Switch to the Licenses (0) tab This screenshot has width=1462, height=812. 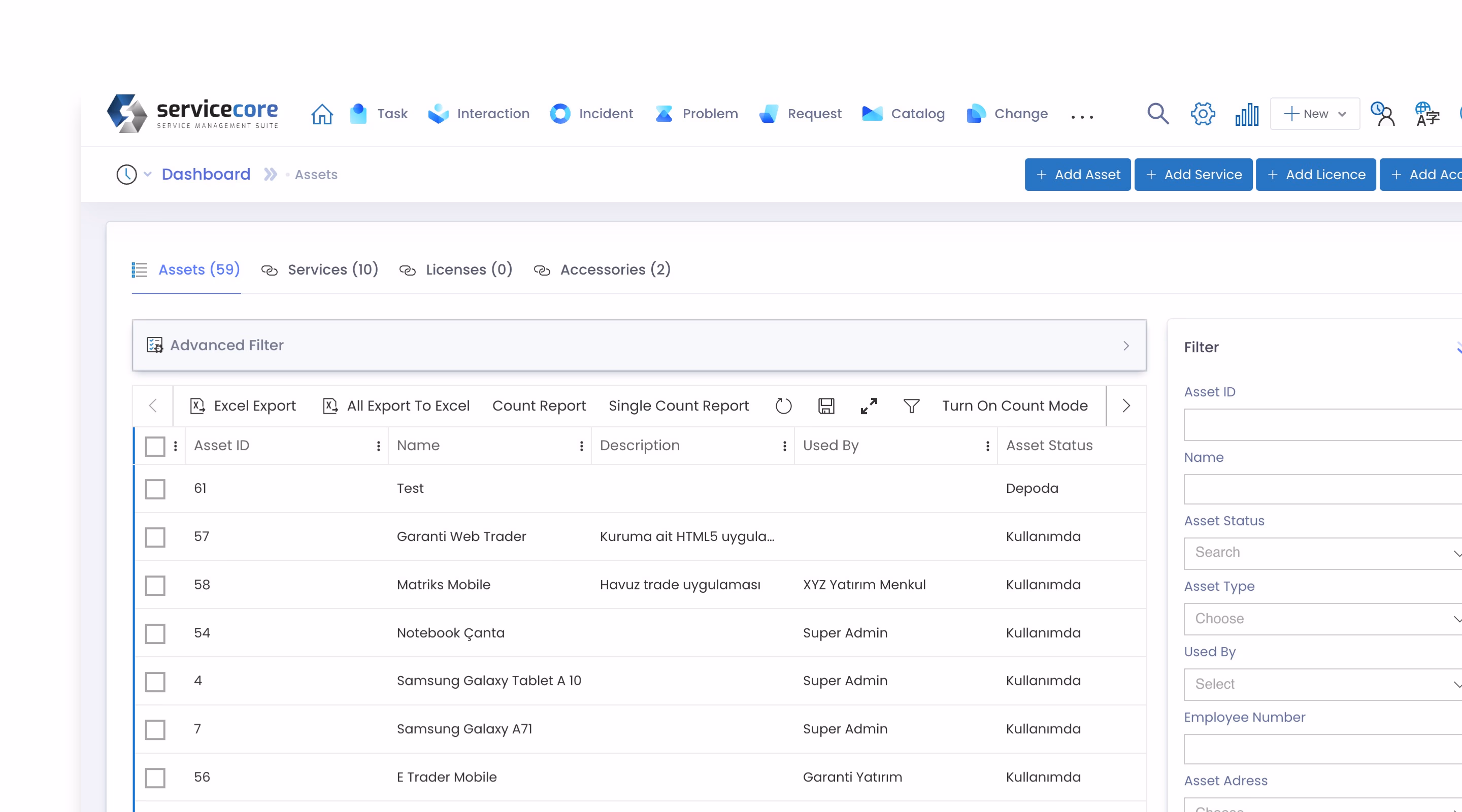point(456,269)
